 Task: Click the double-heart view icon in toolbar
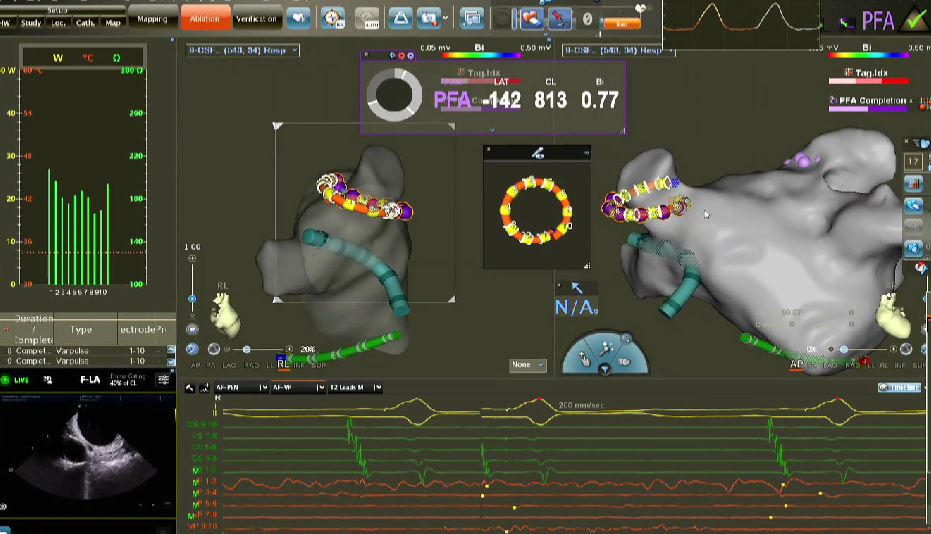coord(531,17)
